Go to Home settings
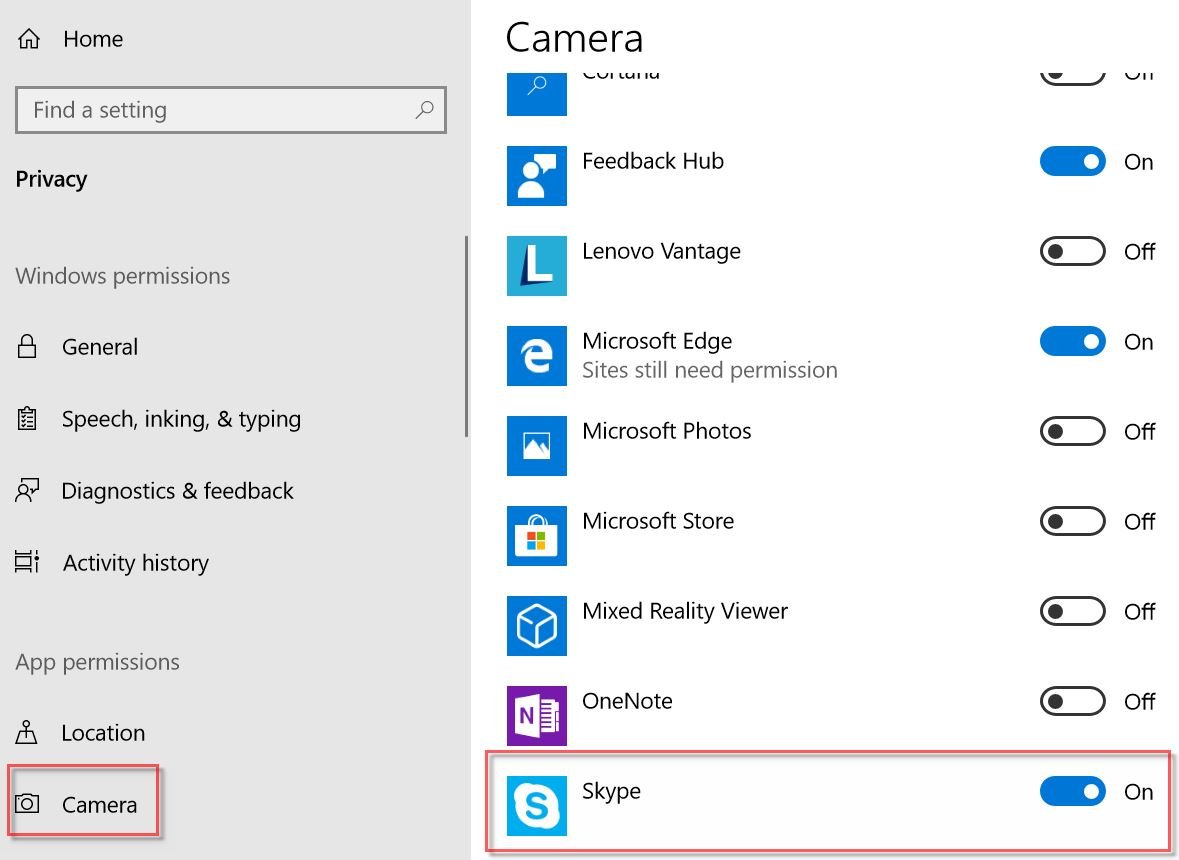The width and height of the screenshot is (1179, 860). tap(92, 38)
